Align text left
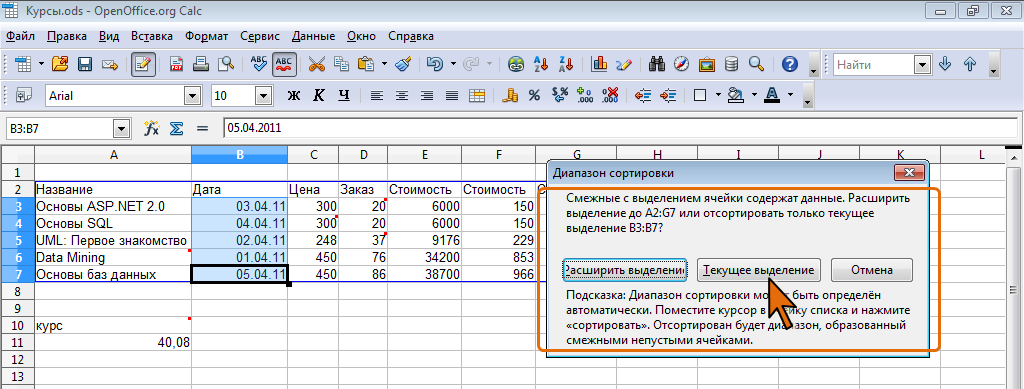The width and height of the screenshot is (1024, 389). pyautogui.click(x=377, y=95)
